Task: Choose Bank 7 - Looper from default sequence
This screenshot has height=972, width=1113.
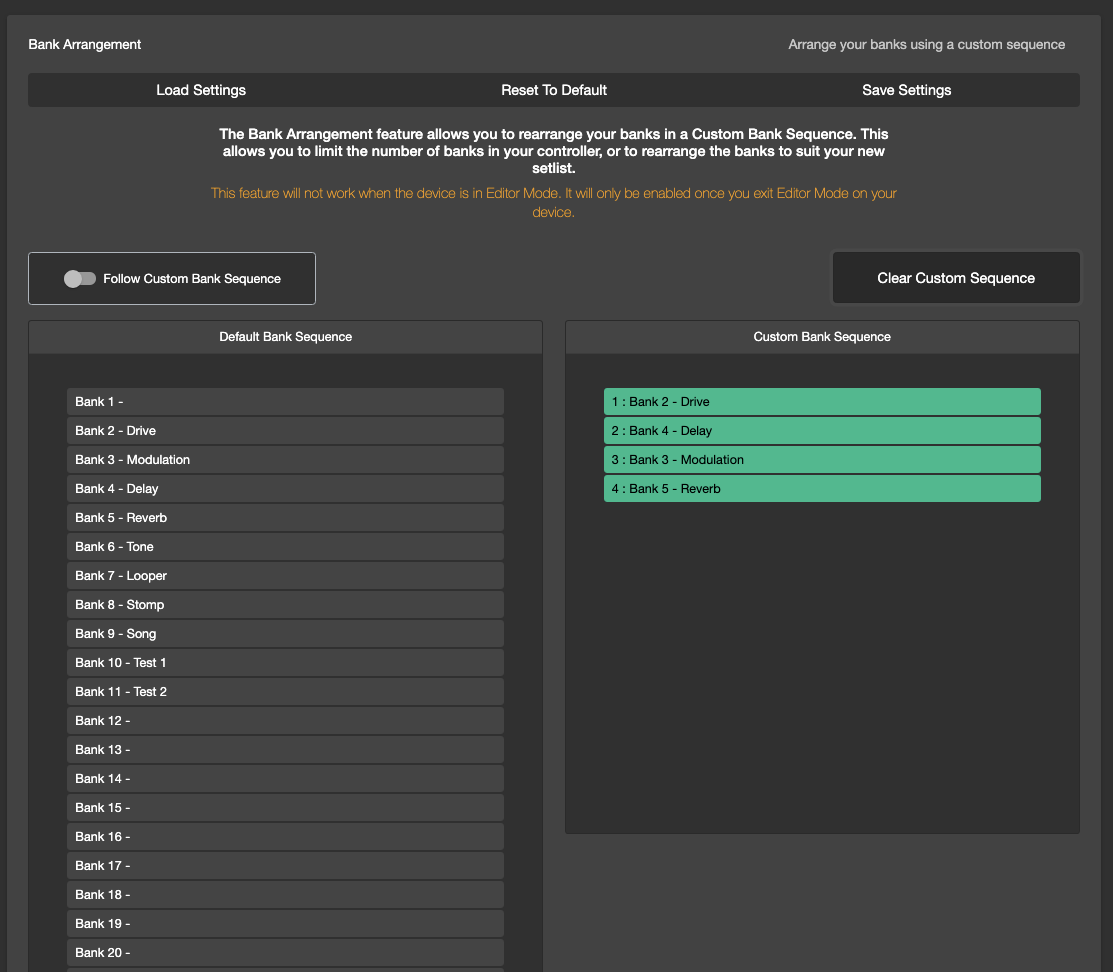Action: pyautogui.click(x=285, y=576)
